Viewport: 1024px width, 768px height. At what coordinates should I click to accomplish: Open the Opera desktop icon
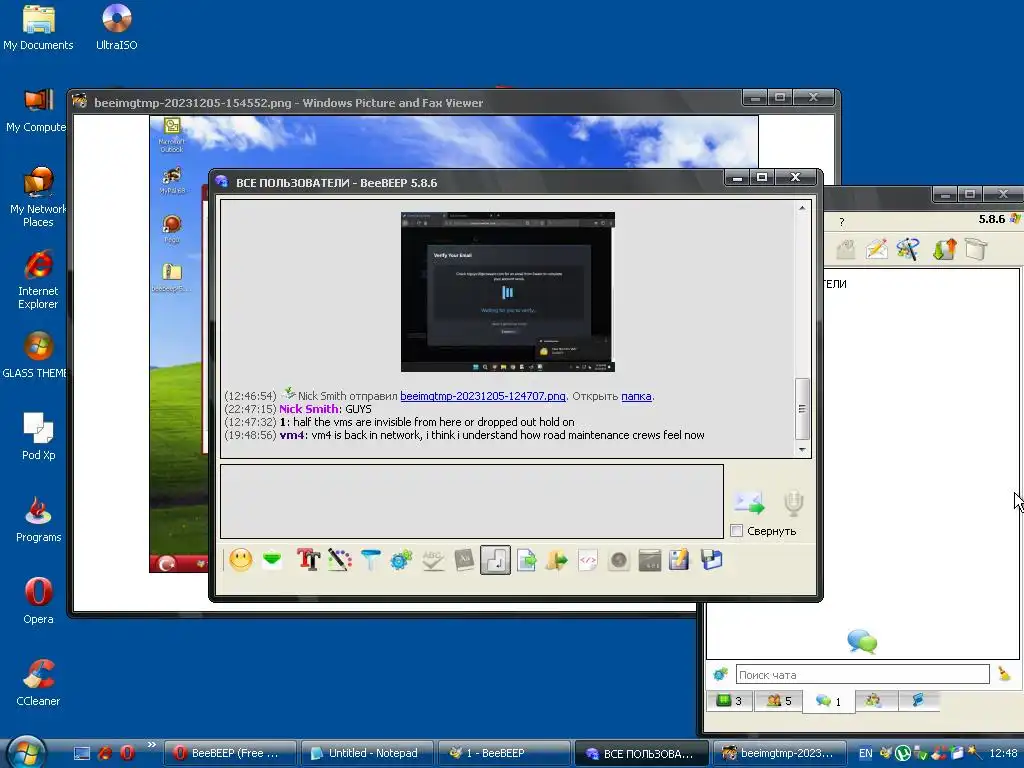39,600
